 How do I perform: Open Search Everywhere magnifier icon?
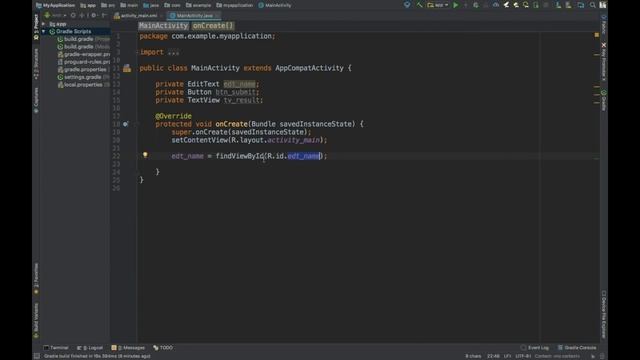[593, 5]
